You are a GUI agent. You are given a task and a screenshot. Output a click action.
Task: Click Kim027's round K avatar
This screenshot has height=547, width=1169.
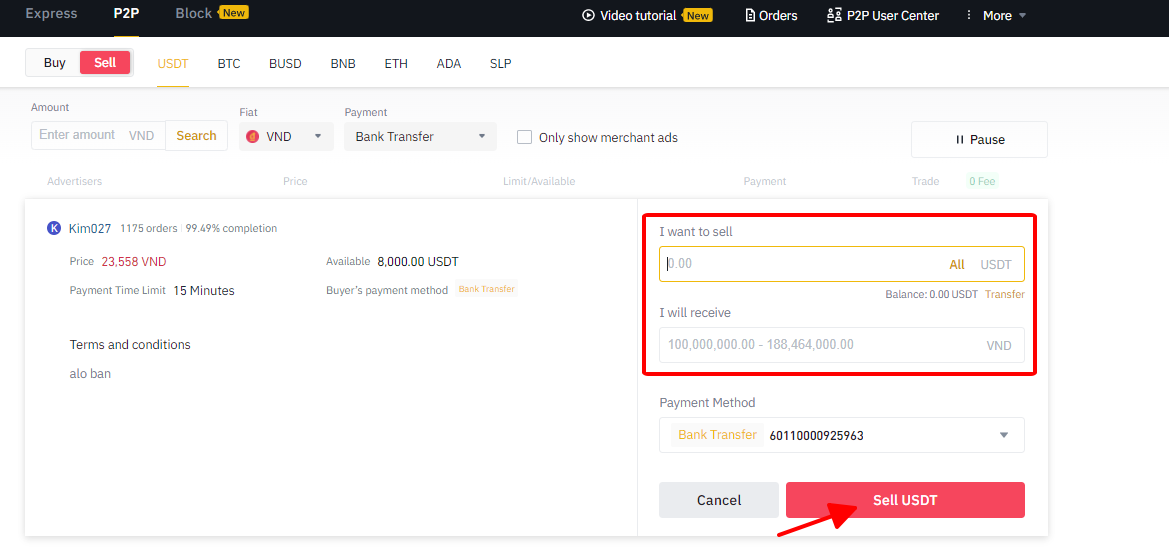point(54,228)
